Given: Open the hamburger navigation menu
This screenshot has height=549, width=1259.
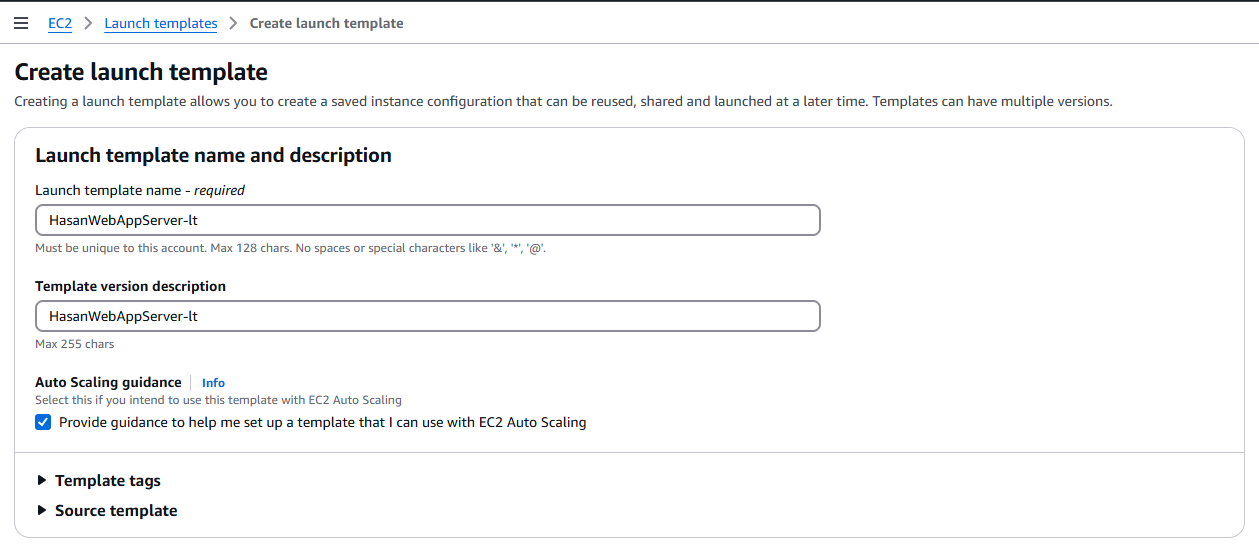Looking at the screenshot, I should (21, 23).
